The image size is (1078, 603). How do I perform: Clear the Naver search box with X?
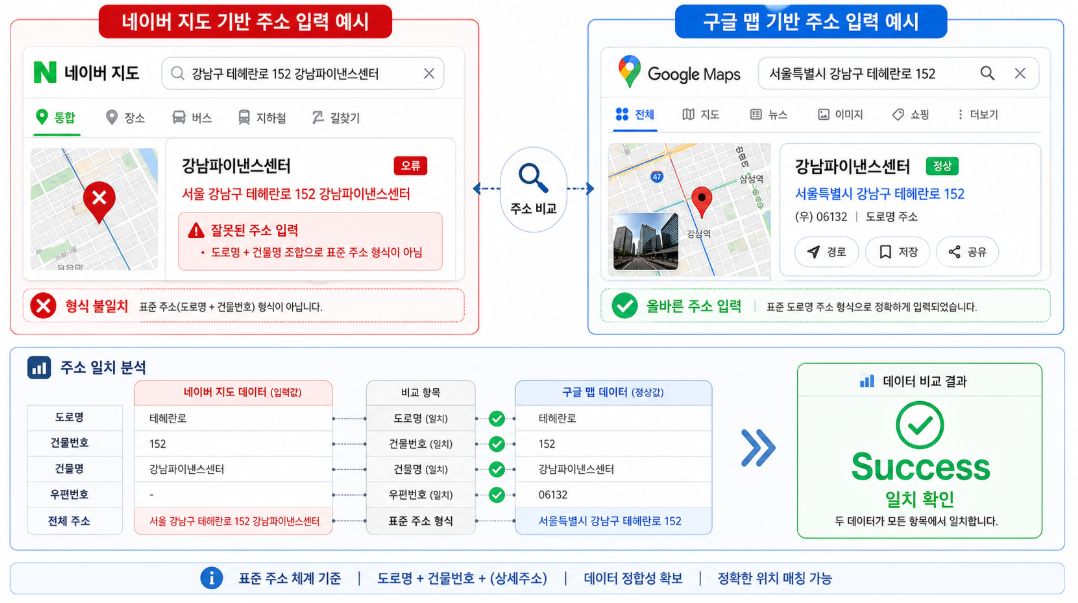click(x=429, y=74)
